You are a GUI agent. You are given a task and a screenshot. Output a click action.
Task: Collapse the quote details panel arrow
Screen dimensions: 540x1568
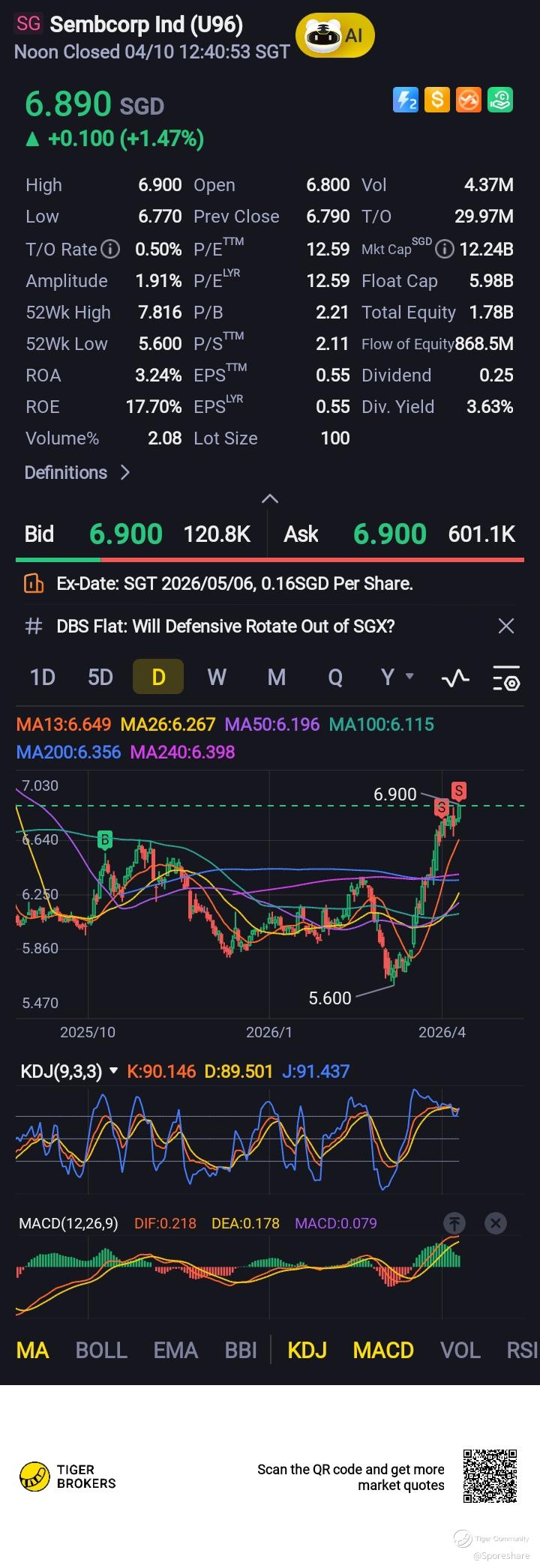[269, 498]
